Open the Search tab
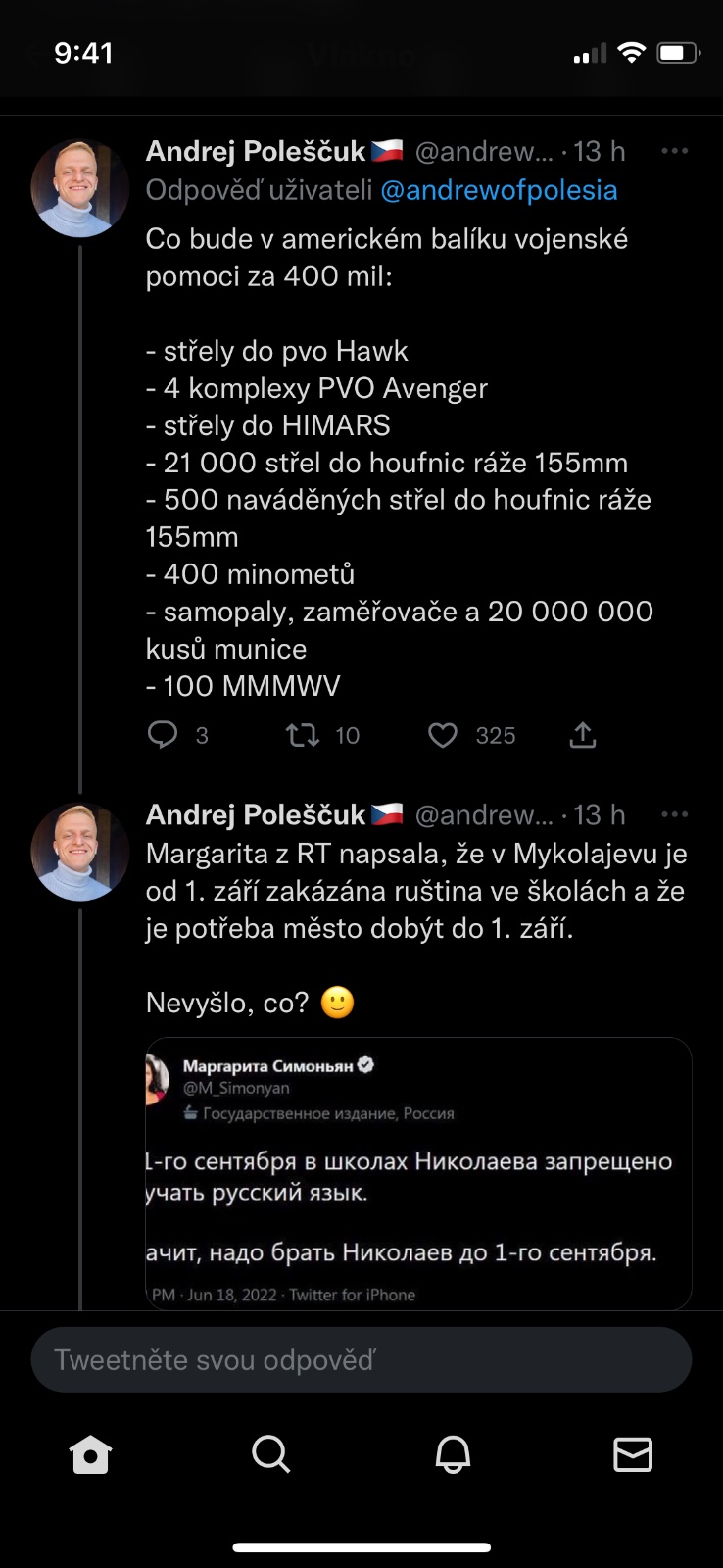The image size is (723, 1568). tap(270, 1454)
